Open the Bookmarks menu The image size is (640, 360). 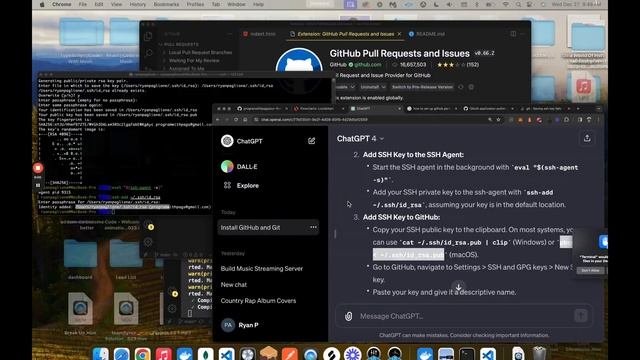167,4
